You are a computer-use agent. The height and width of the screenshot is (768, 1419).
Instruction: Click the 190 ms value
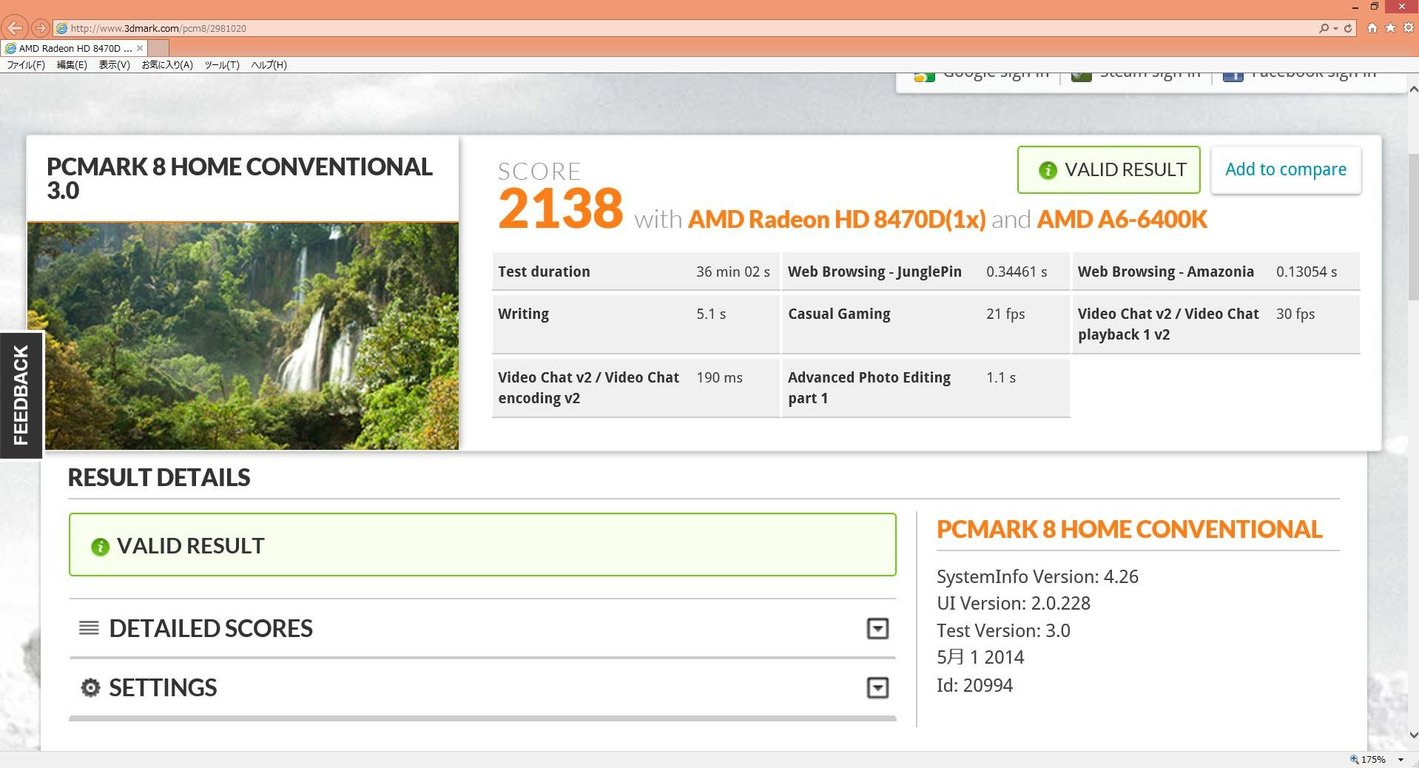click(x=719, y=378)
